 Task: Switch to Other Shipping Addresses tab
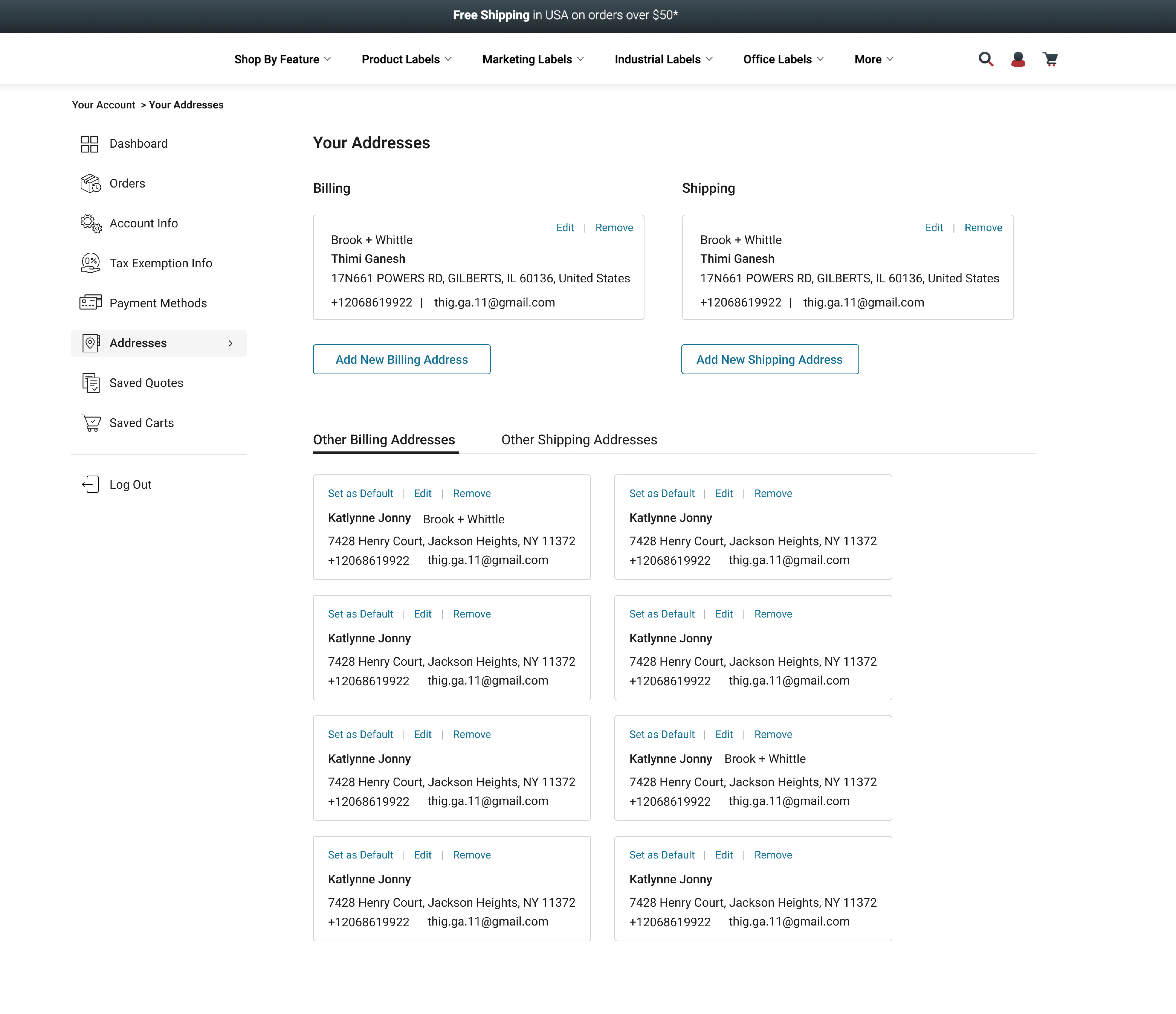pyautogui.click(x=579, y=440)
